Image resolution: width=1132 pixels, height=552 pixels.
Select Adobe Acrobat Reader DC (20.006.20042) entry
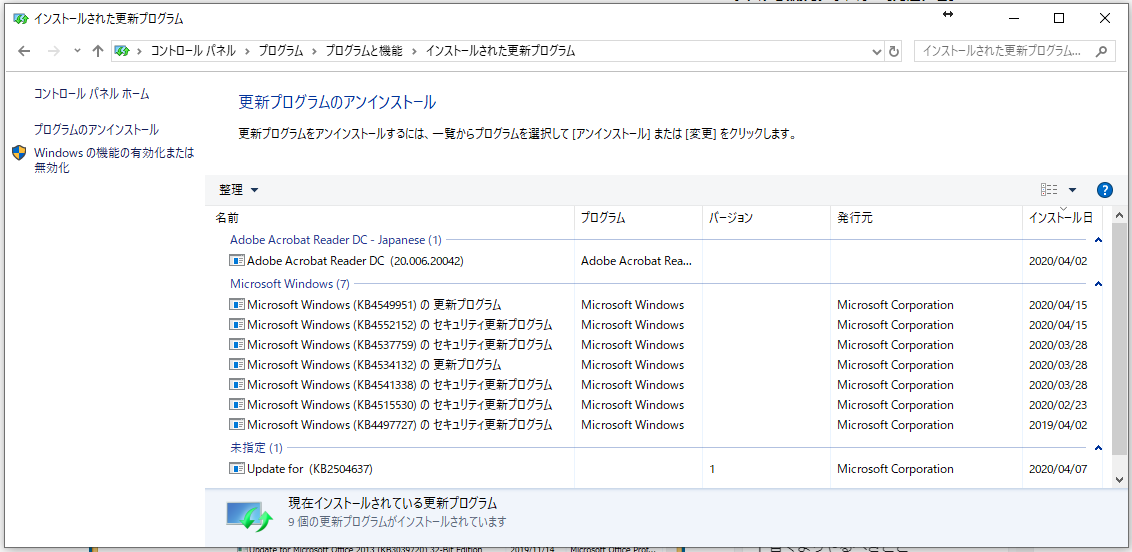coord(355,261)
